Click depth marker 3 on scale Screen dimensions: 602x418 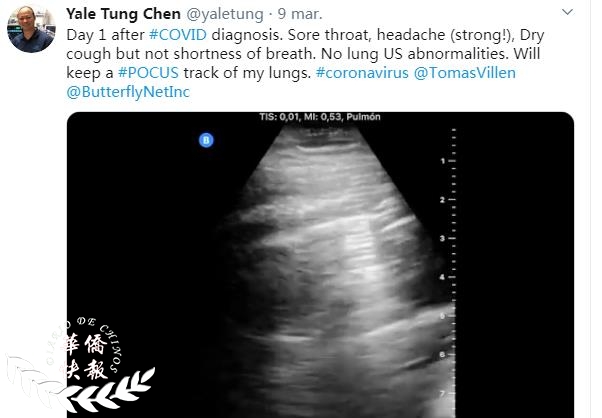[443, 238]
